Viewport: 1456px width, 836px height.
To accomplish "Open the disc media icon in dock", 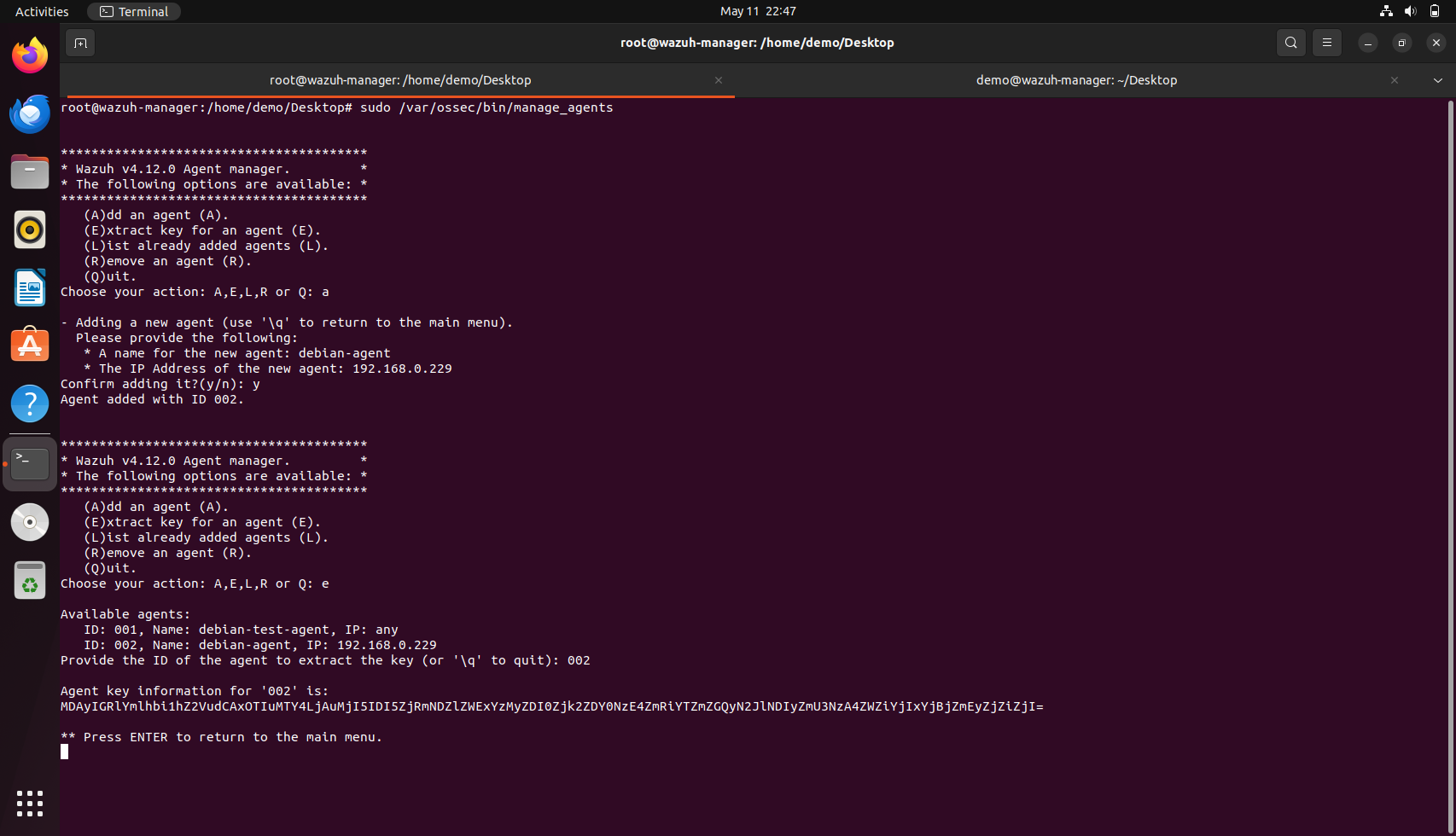I will coord(30,521).
